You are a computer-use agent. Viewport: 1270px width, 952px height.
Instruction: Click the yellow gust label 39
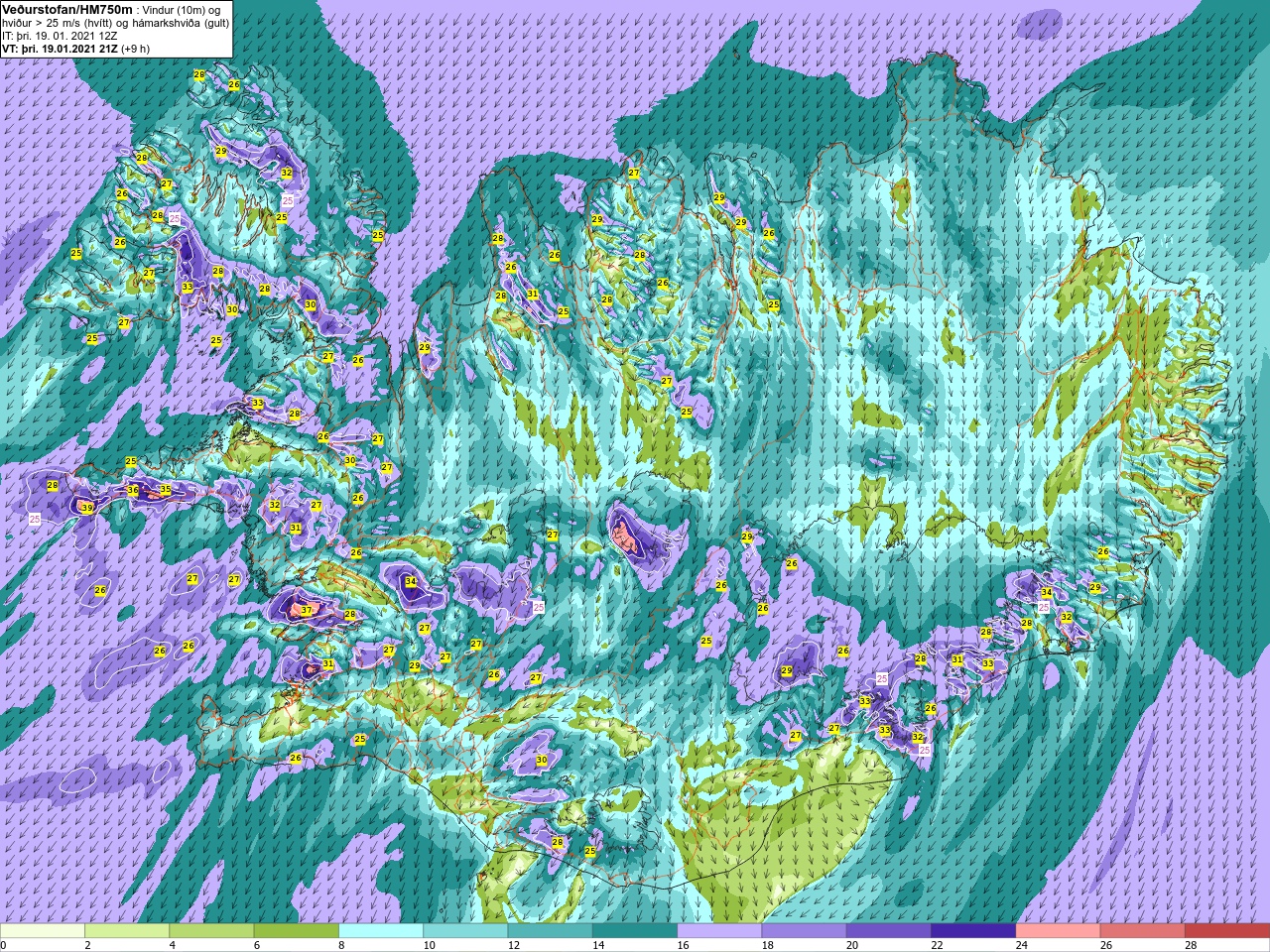[87, 508]
